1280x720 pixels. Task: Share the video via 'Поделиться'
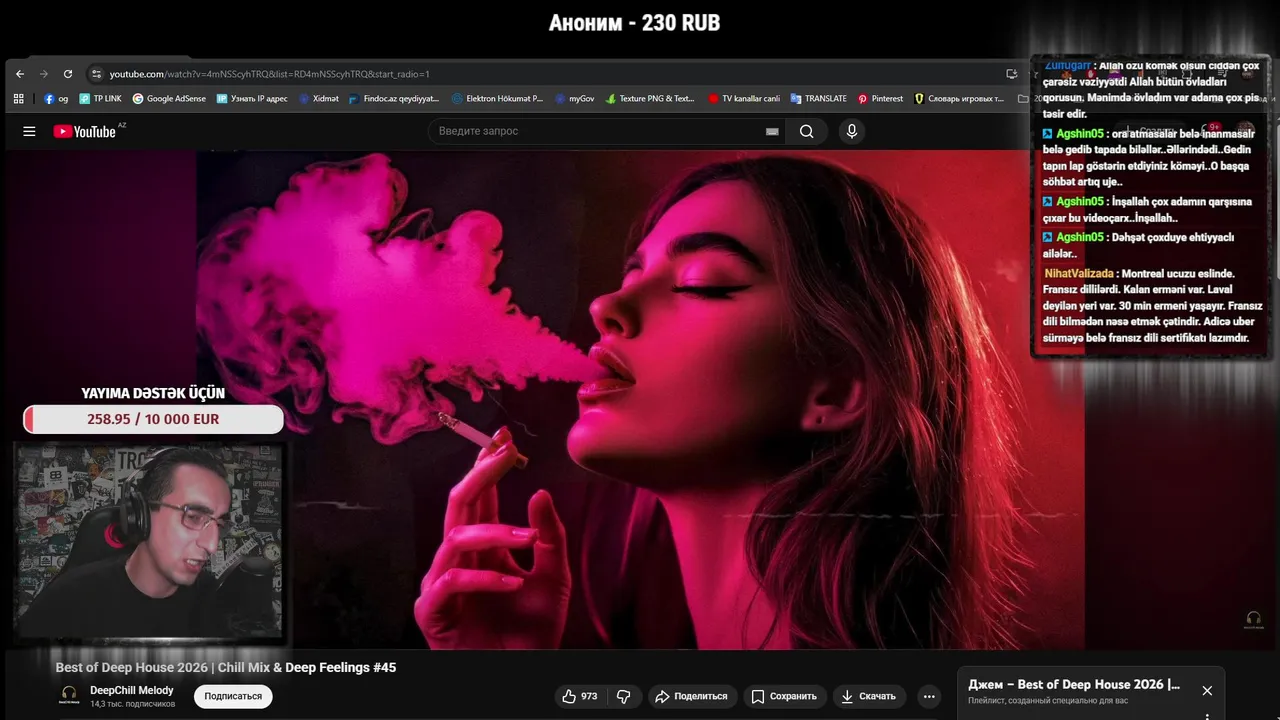pyautogui.click(x=693, y=696)
